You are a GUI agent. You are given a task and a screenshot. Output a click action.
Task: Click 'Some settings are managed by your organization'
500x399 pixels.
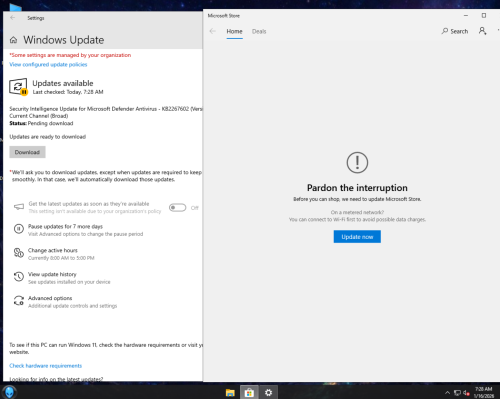70,55
